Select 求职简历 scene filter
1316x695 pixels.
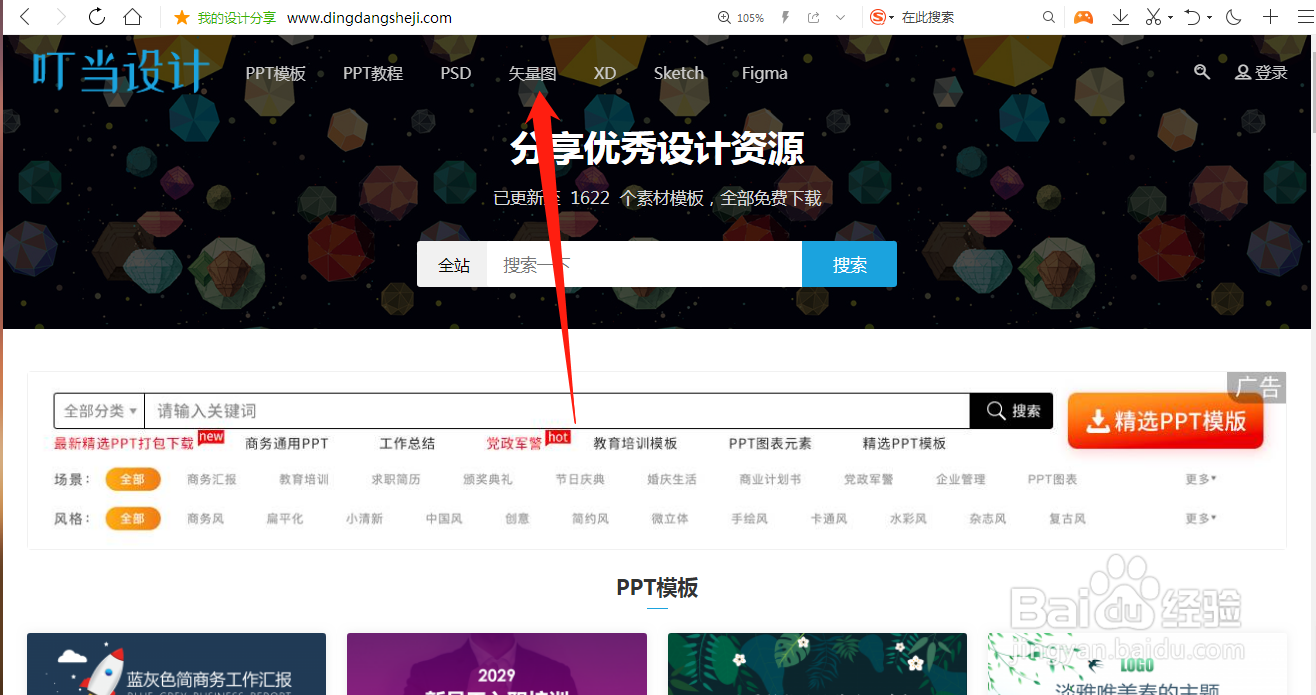click(x=396, y=479)
